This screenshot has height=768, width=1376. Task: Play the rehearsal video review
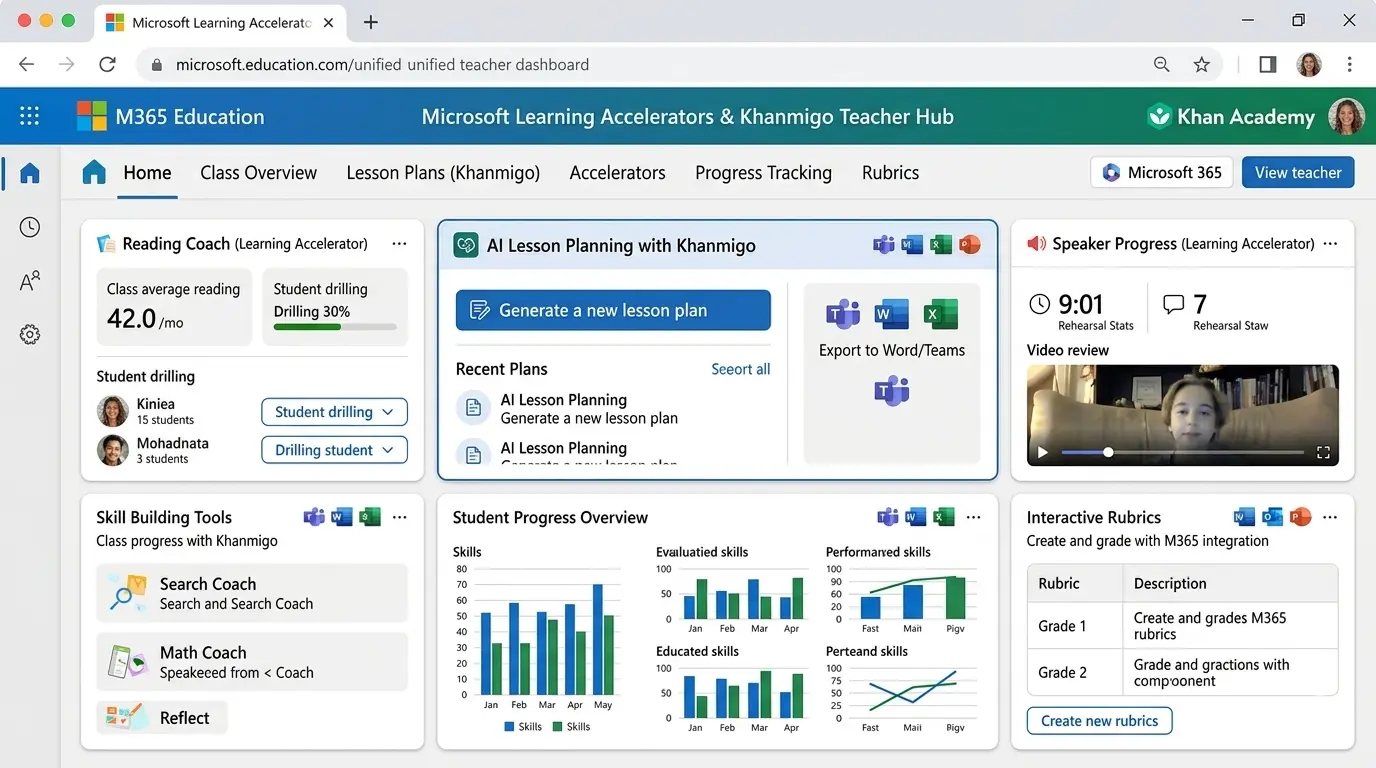coord(1042,451)
